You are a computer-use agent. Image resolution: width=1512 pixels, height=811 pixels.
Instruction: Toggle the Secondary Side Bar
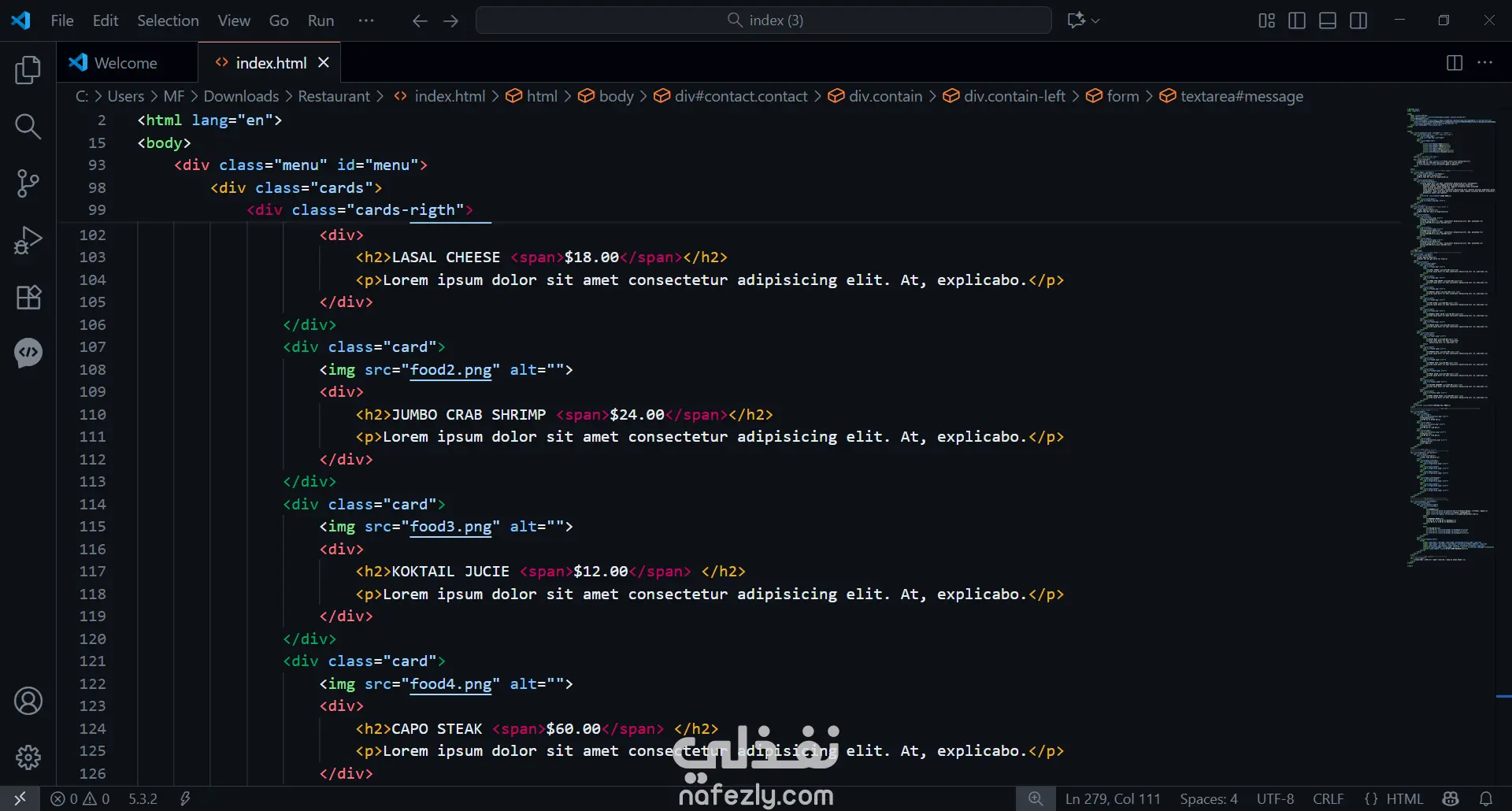1358,20
